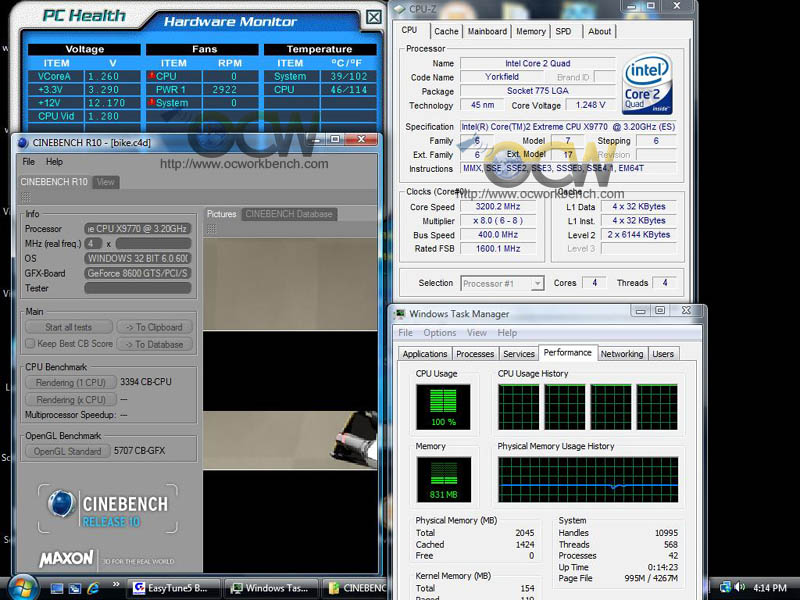
Task: Open Task Manager View menu
Action: pos(477,333)
